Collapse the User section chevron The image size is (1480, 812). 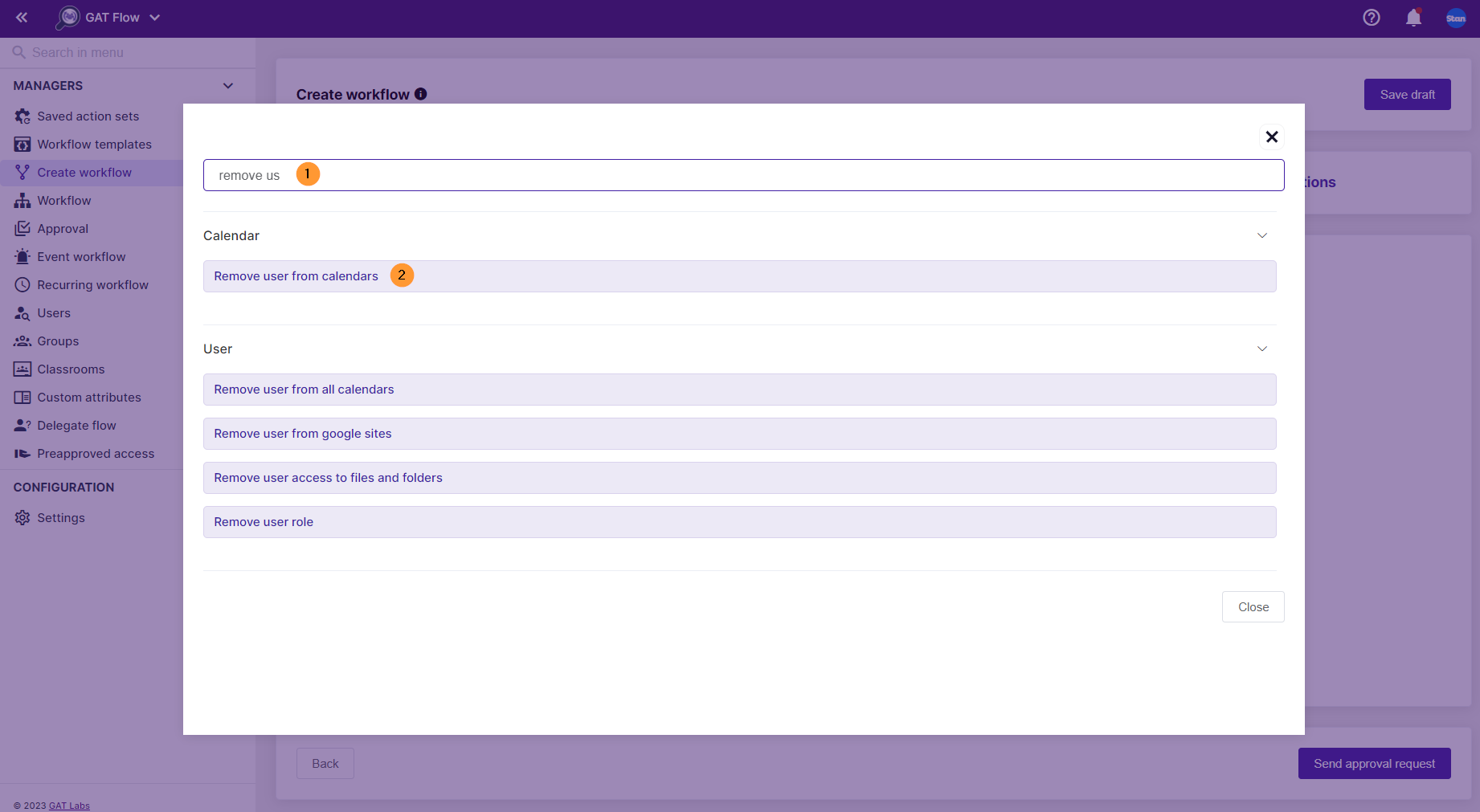1262,349
